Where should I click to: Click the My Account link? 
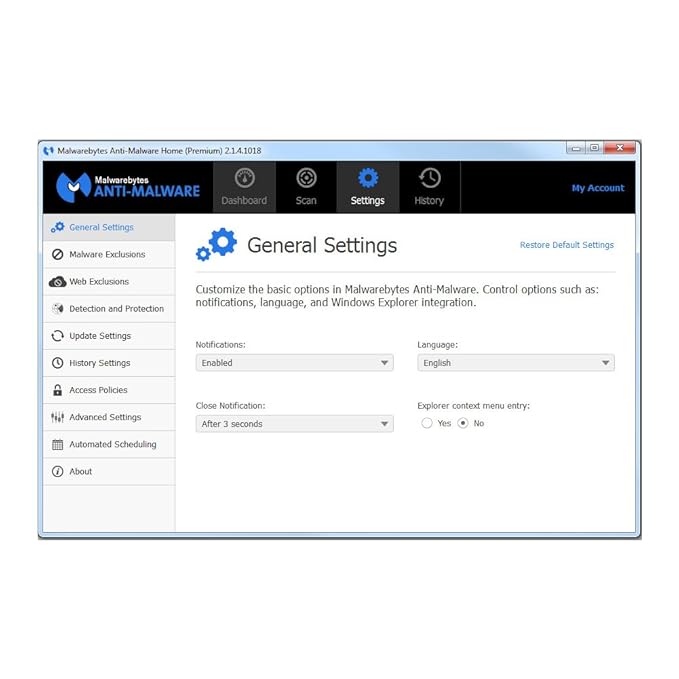tap(598, 188)
